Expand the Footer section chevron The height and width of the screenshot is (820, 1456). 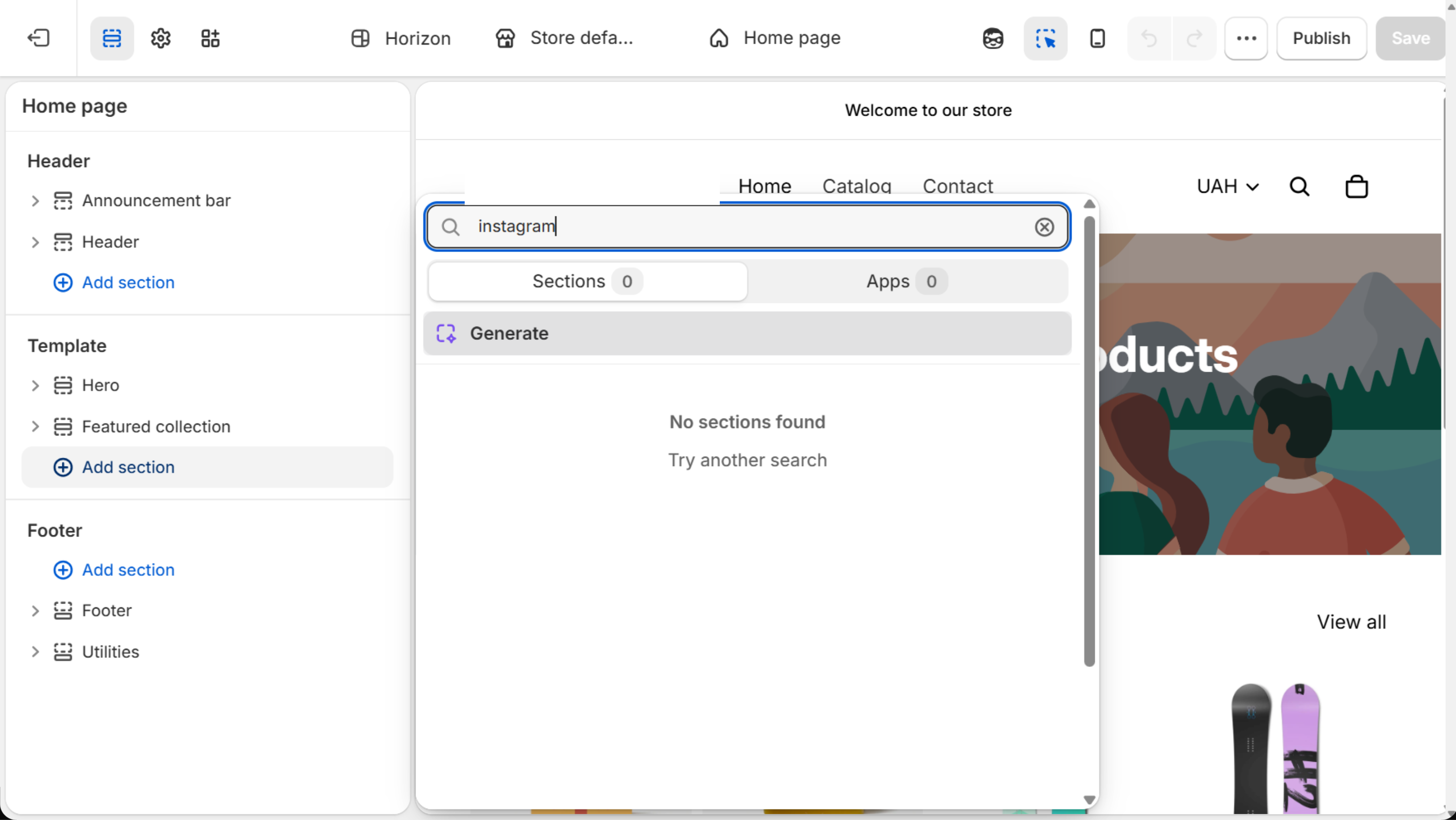(x=35, y=610)
